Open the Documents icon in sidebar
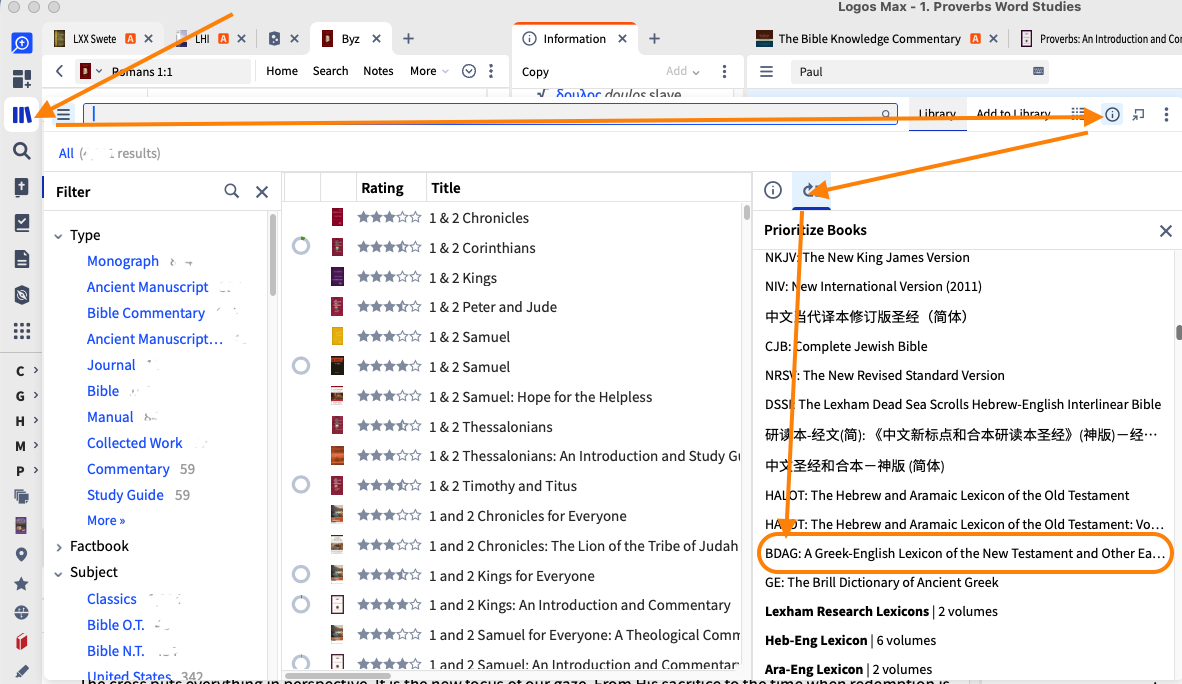 (22, 259)
